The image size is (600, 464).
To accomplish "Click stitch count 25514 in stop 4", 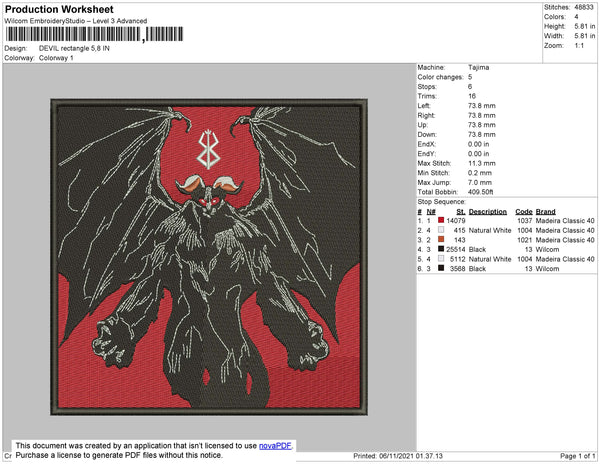I will pos(455,249).
